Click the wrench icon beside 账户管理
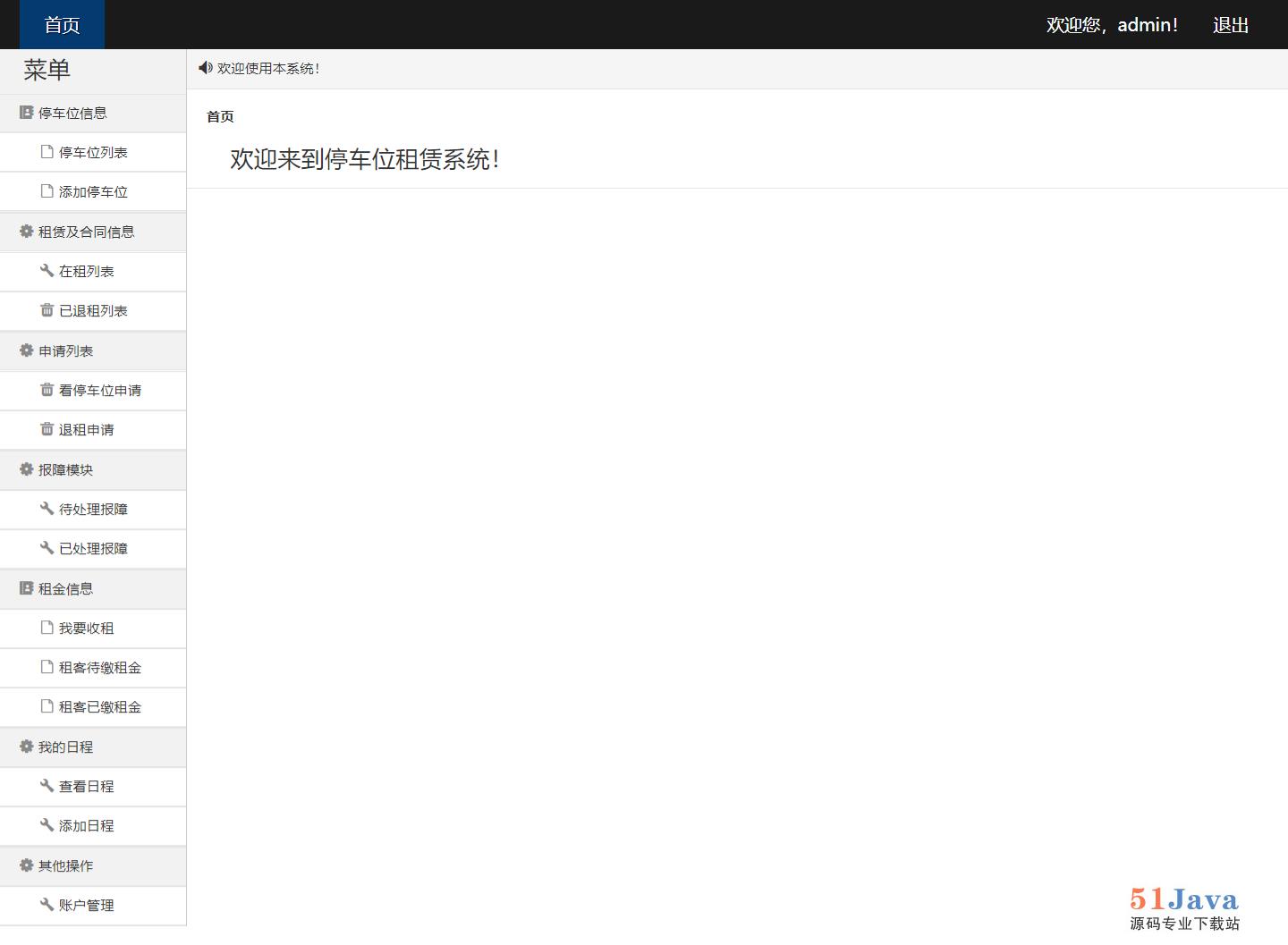 click(47, 905)
